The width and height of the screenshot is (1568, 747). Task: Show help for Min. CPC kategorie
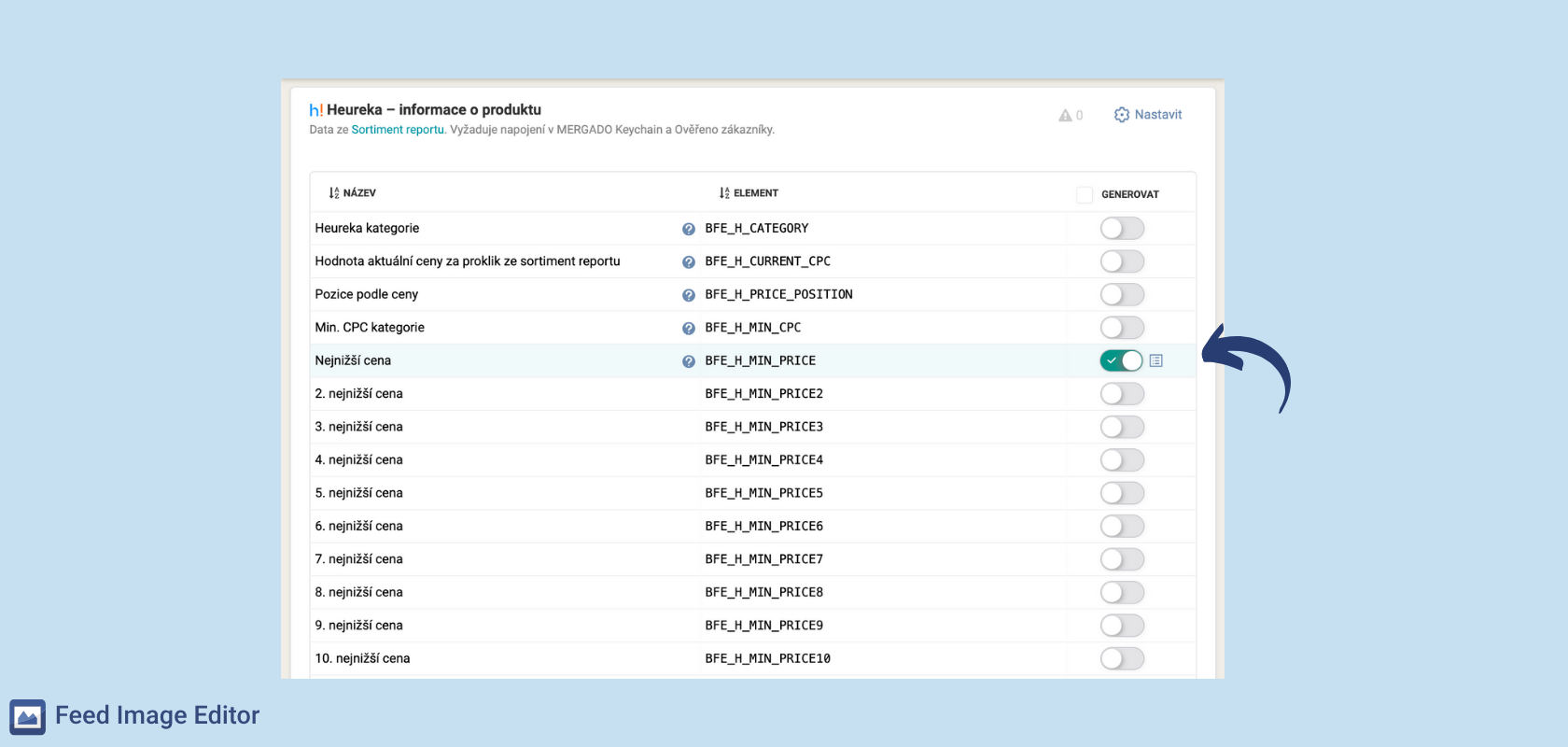coord(689,329)
